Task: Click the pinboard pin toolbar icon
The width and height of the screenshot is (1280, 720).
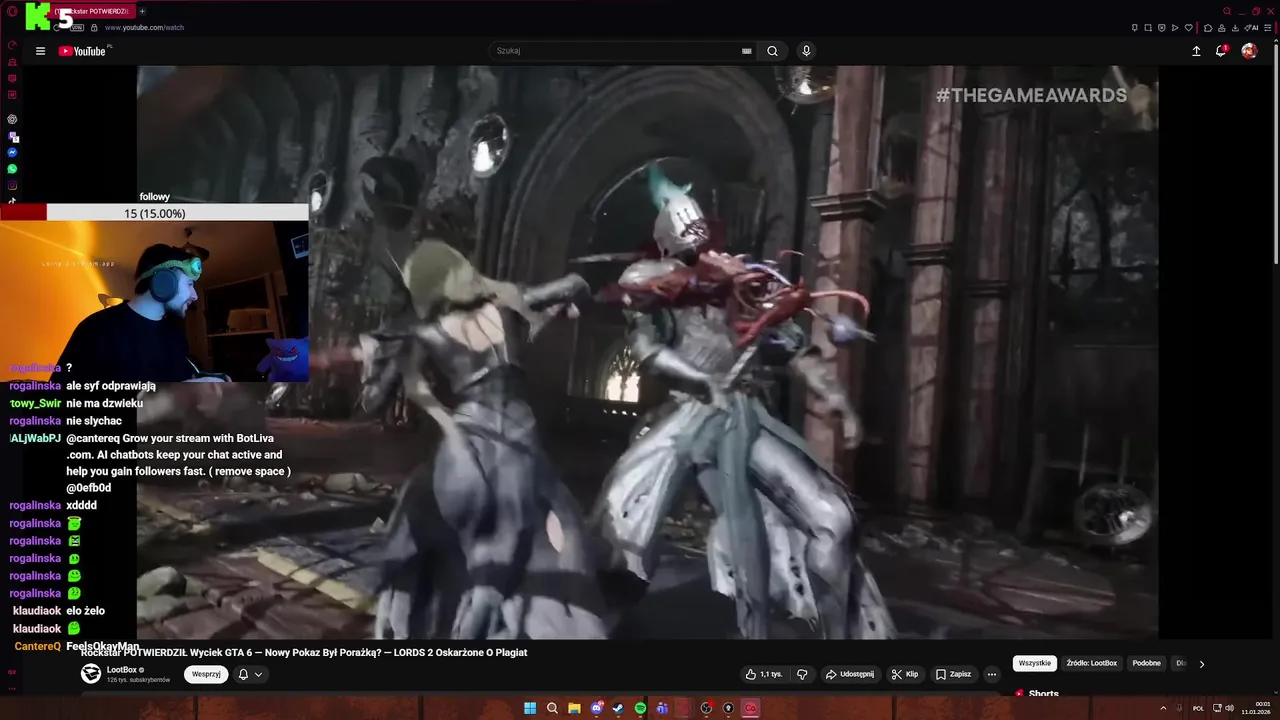Action: 1135,27
